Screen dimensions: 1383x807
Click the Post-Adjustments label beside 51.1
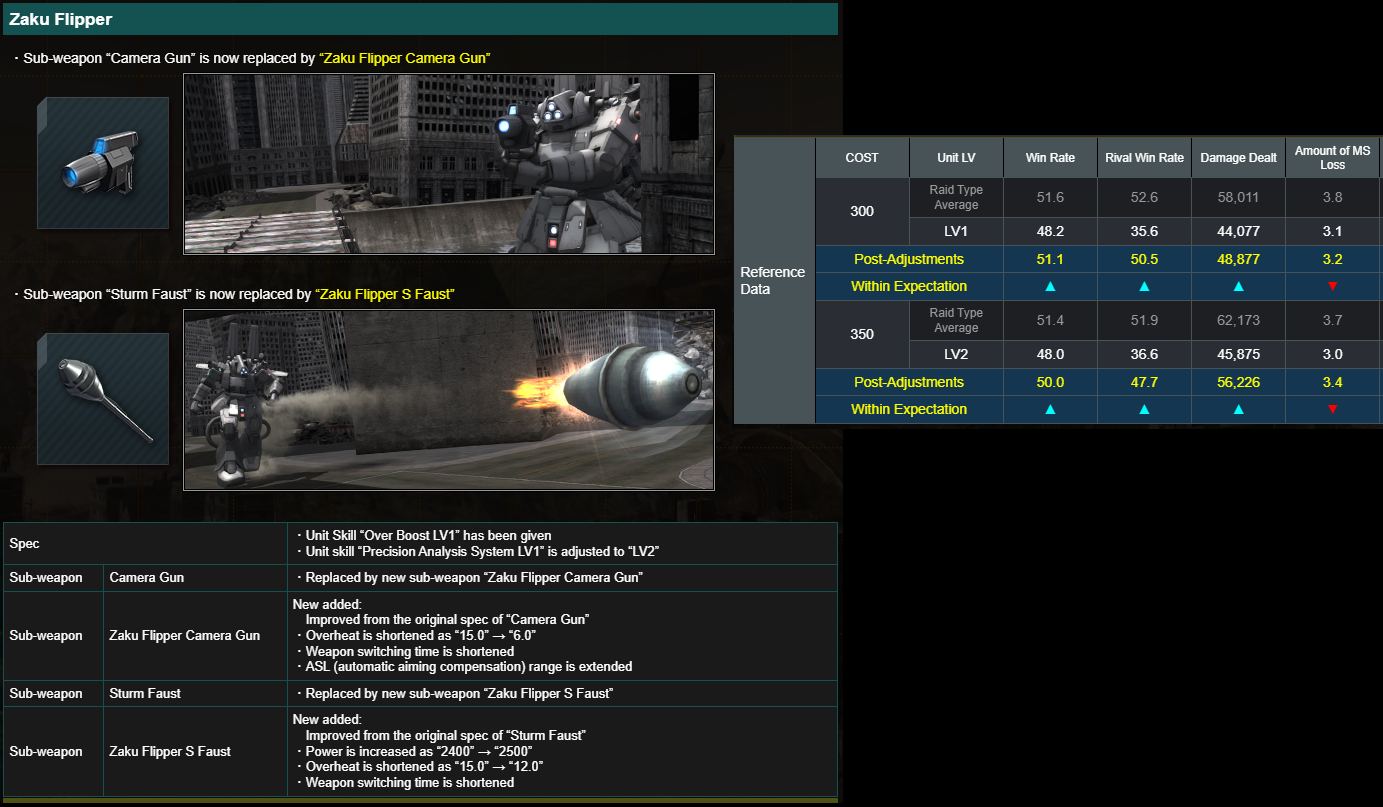pos(909,259)
